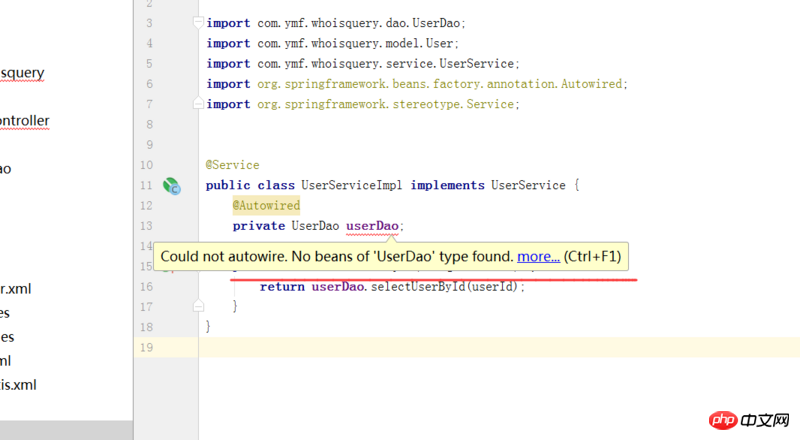The width and height of the screenshot is (800, 440).
Task: Click the fold end marker on line 17
Action: tap(198, 306)
